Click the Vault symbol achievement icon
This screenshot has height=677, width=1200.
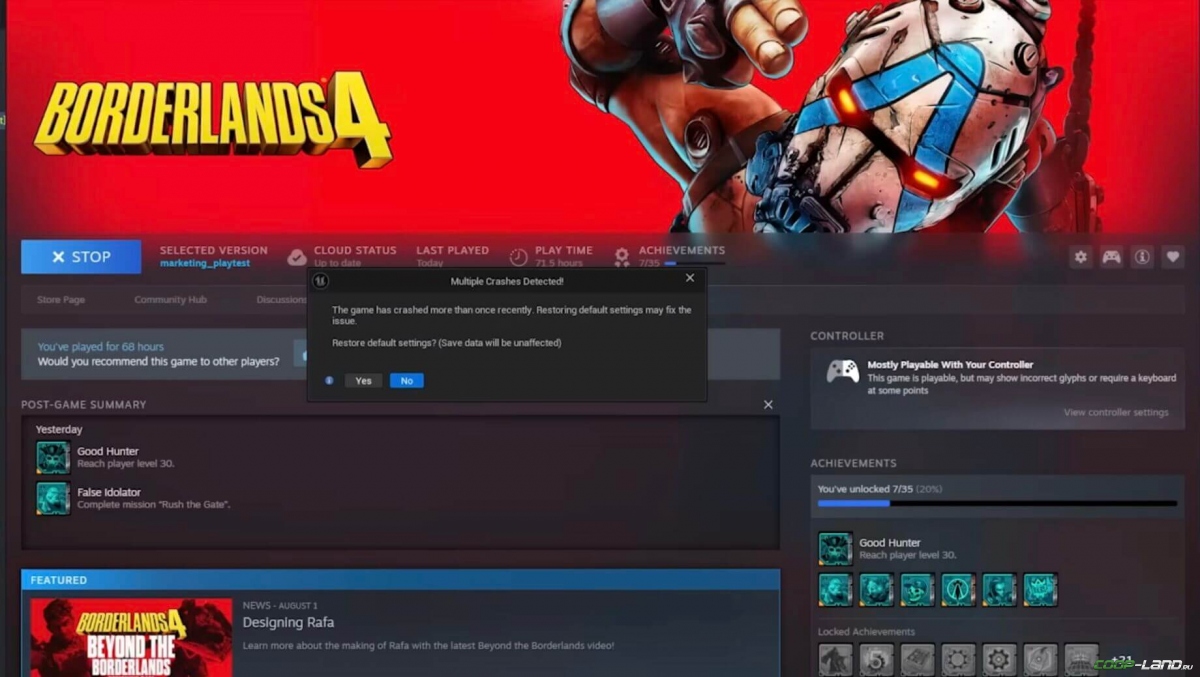[957, 590]
